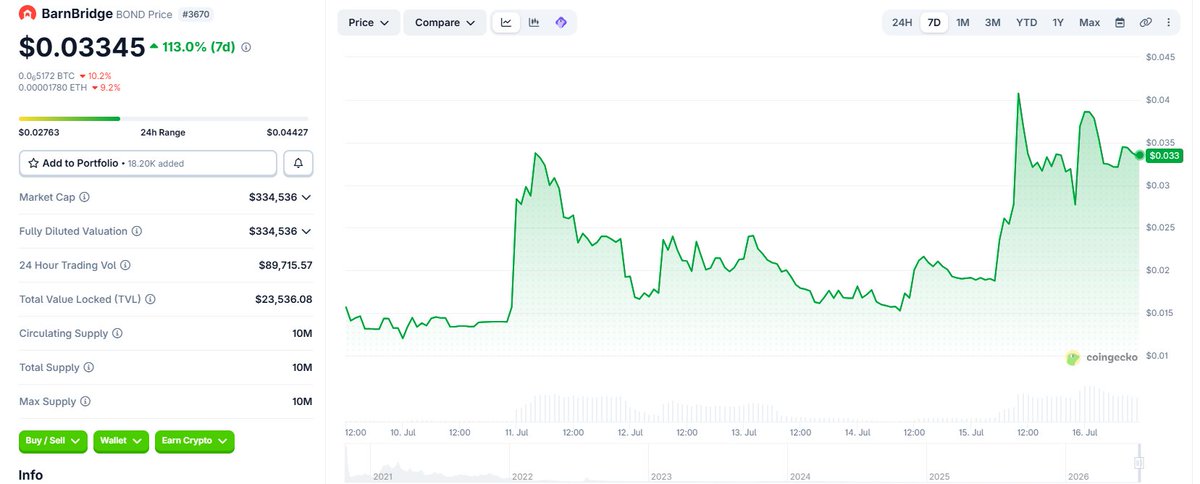
Task: Open the purple diamond chart icon
Action: 561,22
